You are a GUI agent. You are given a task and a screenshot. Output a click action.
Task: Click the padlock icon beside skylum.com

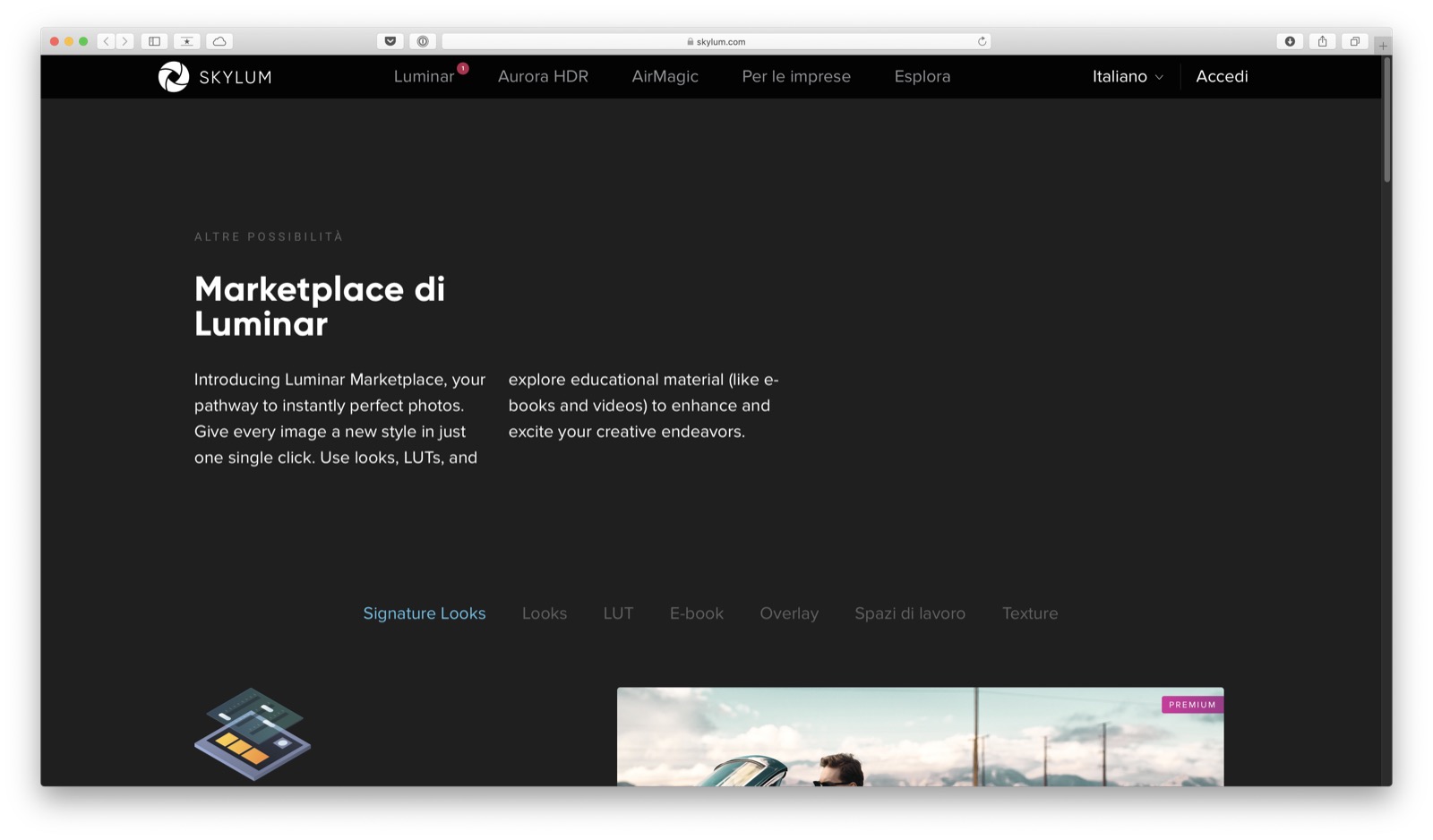tap(690, 41)
